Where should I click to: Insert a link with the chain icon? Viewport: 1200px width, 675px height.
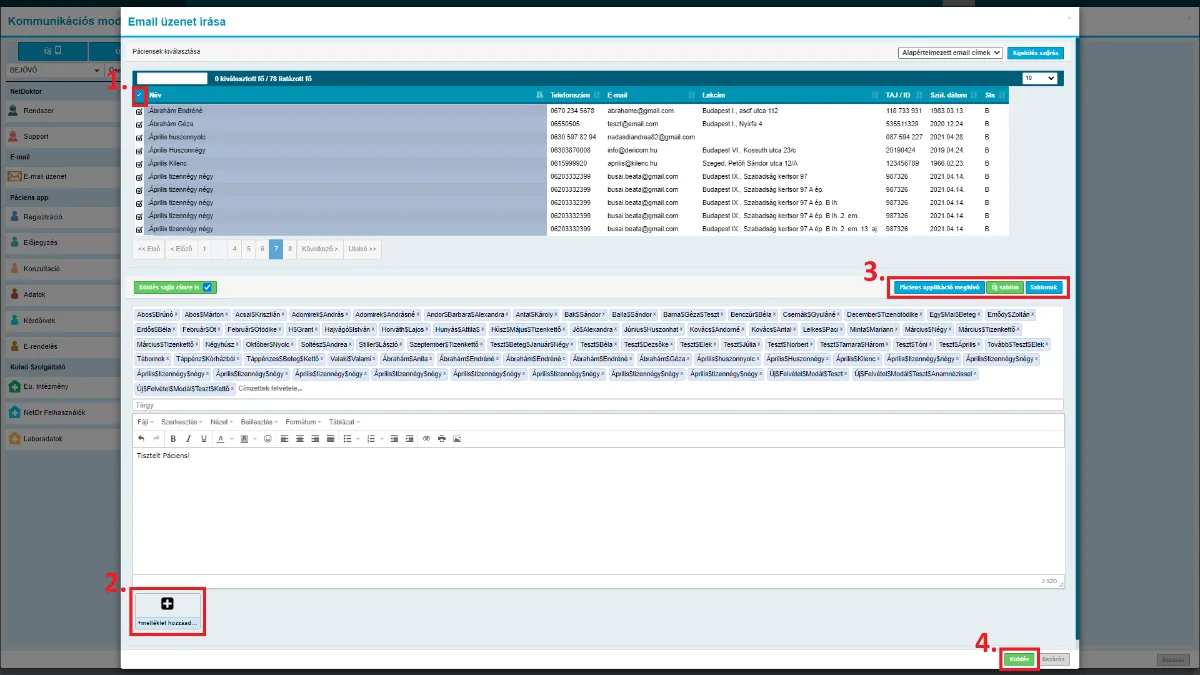coord(426,438)
